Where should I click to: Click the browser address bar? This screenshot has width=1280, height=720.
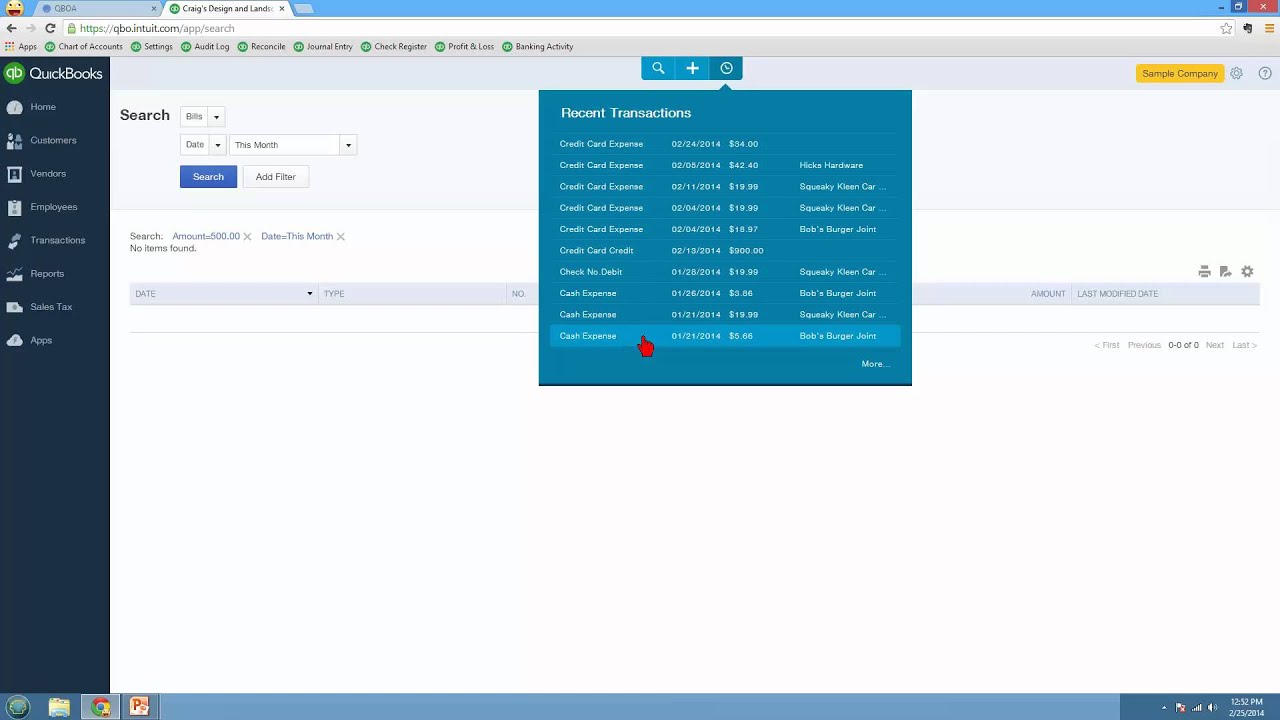pyautogui.click(x=640, y=29)
